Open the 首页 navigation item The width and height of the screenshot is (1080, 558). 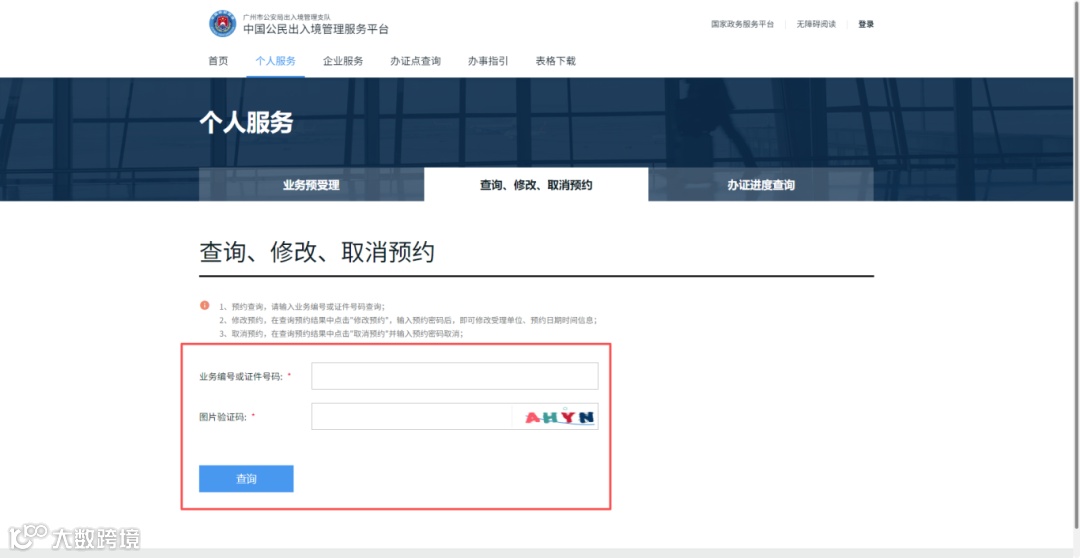[x=218, y=61]
